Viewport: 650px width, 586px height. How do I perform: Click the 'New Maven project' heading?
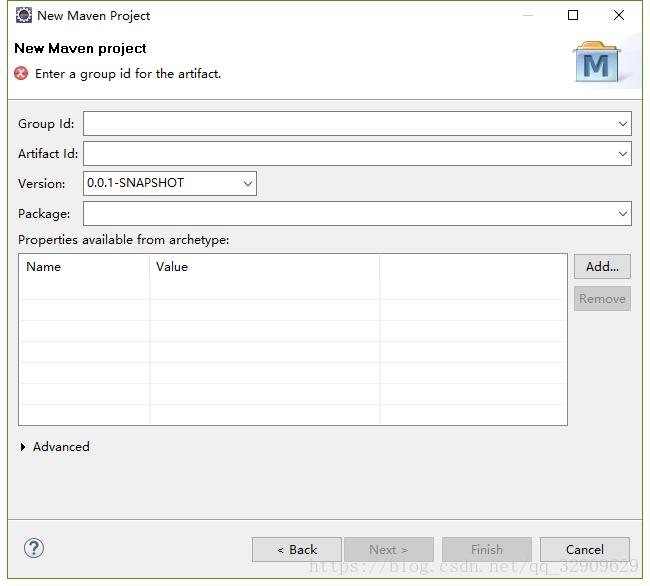pyautogui.click(x=80, y=48)
